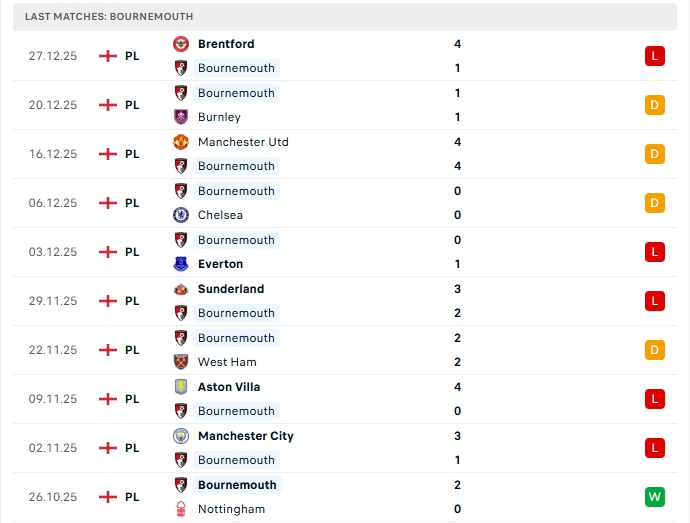Click the PL league label on 06.12.25 row

point(132,203)
